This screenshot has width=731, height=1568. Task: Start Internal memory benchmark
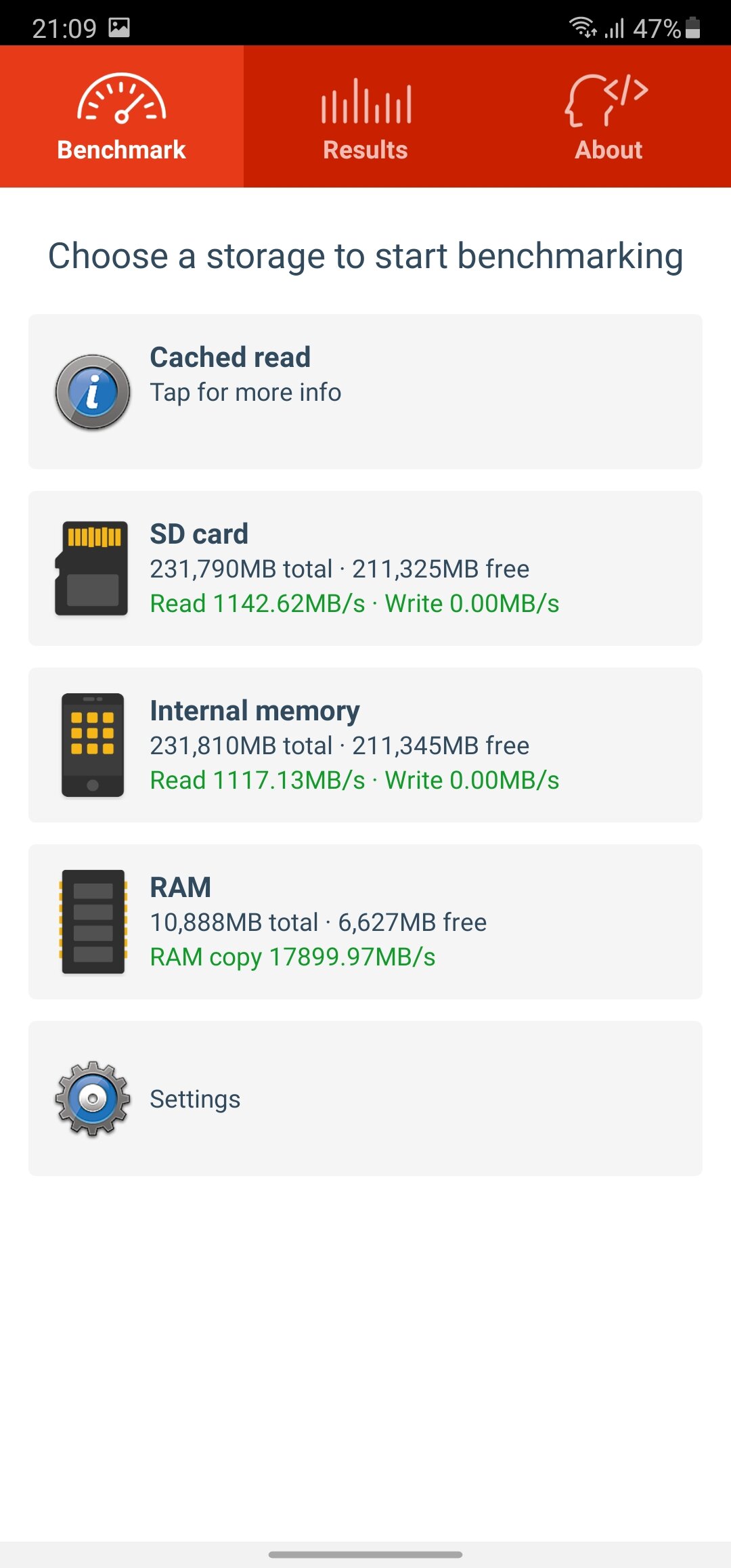pos(365,745)
